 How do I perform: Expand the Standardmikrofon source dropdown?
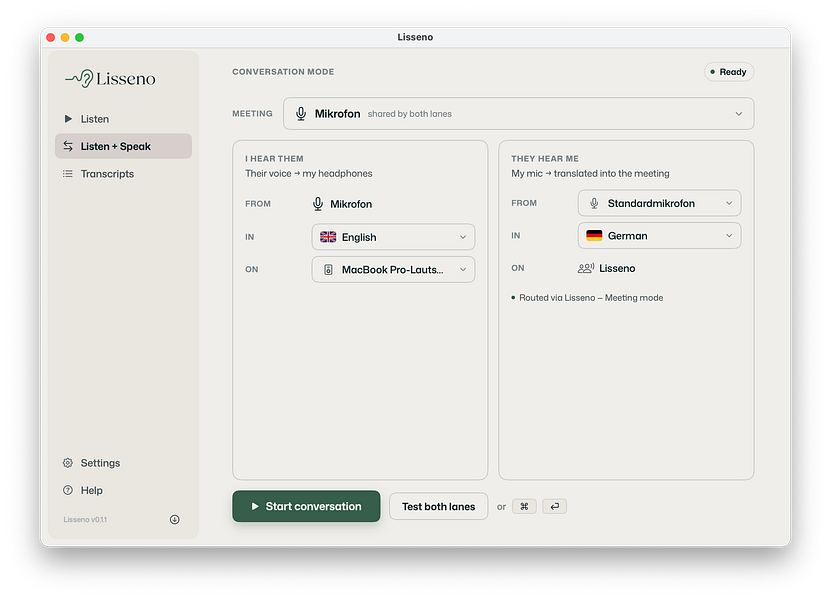tap(659, 203)
